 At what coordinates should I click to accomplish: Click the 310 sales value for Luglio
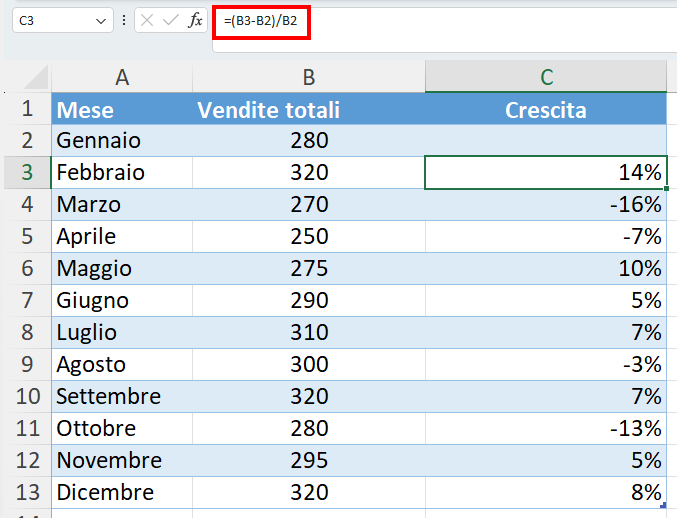(309, 332)
